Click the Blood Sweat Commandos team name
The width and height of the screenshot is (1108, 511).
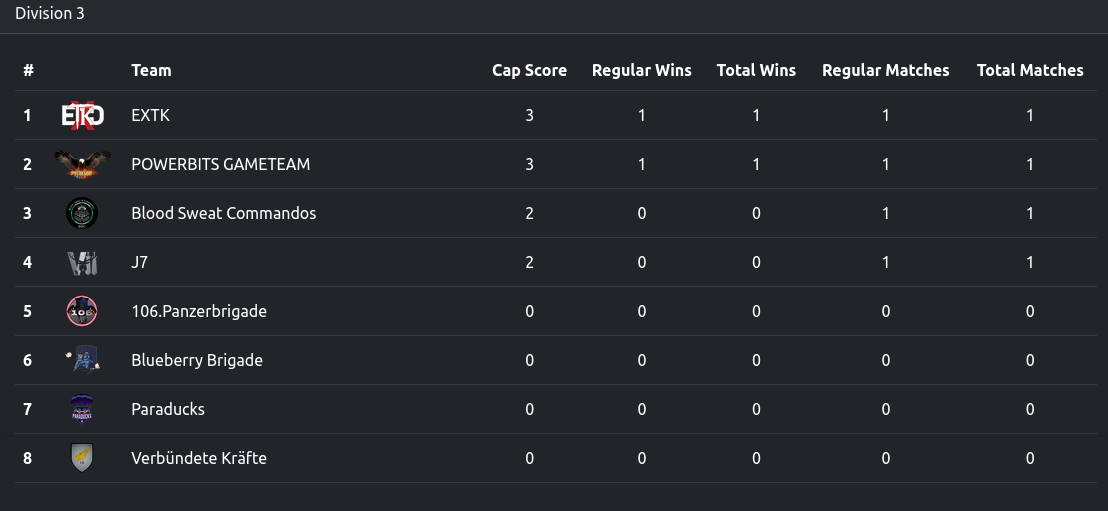[223, 213]
